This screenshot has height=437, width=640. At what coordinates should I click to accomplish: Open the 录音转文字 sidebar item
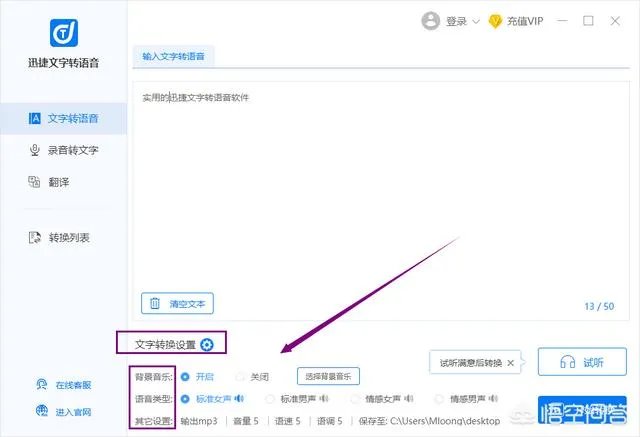tap(64, 150)
